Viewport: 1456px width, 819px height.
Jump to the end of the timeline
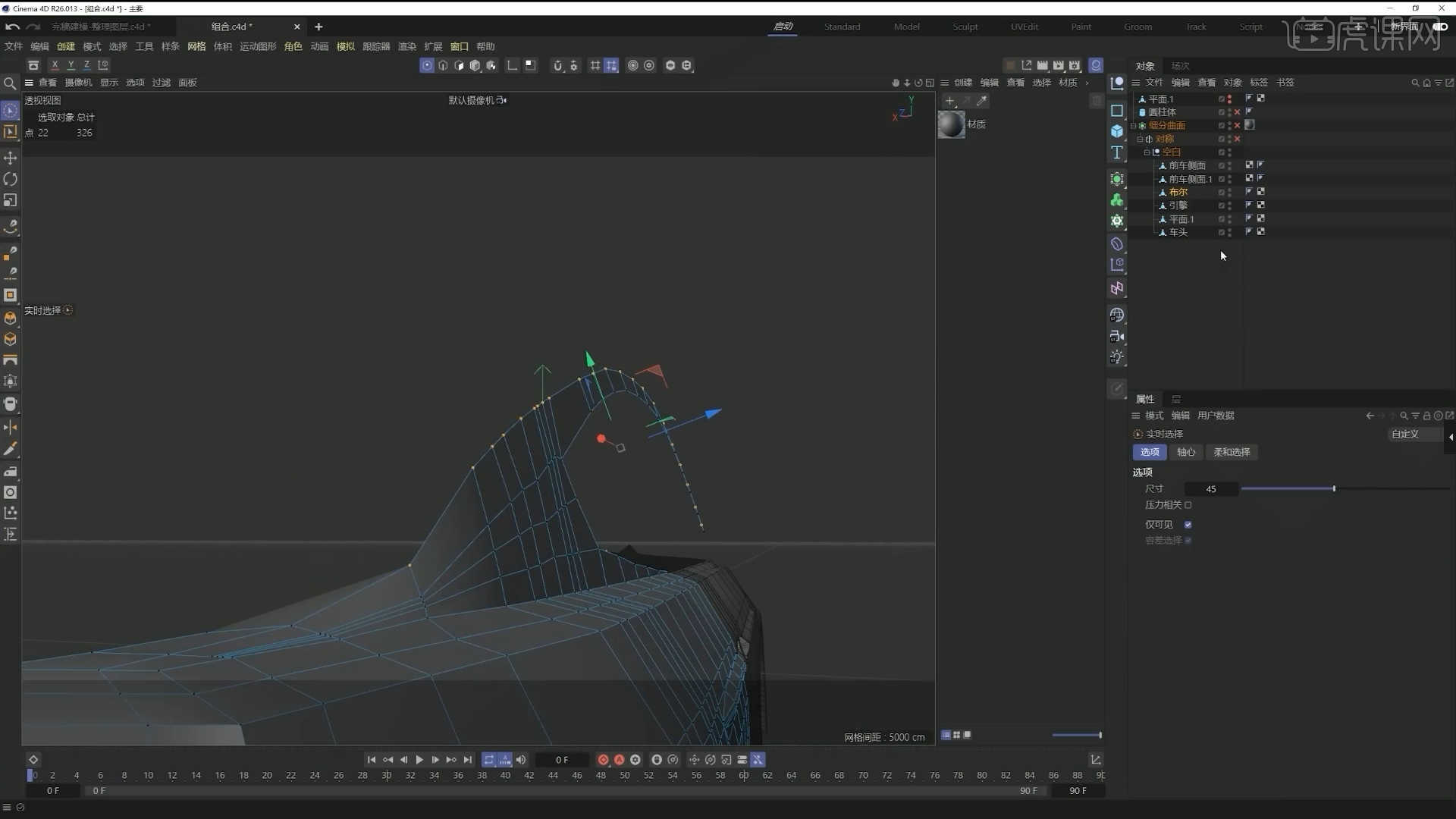[468, 760]
